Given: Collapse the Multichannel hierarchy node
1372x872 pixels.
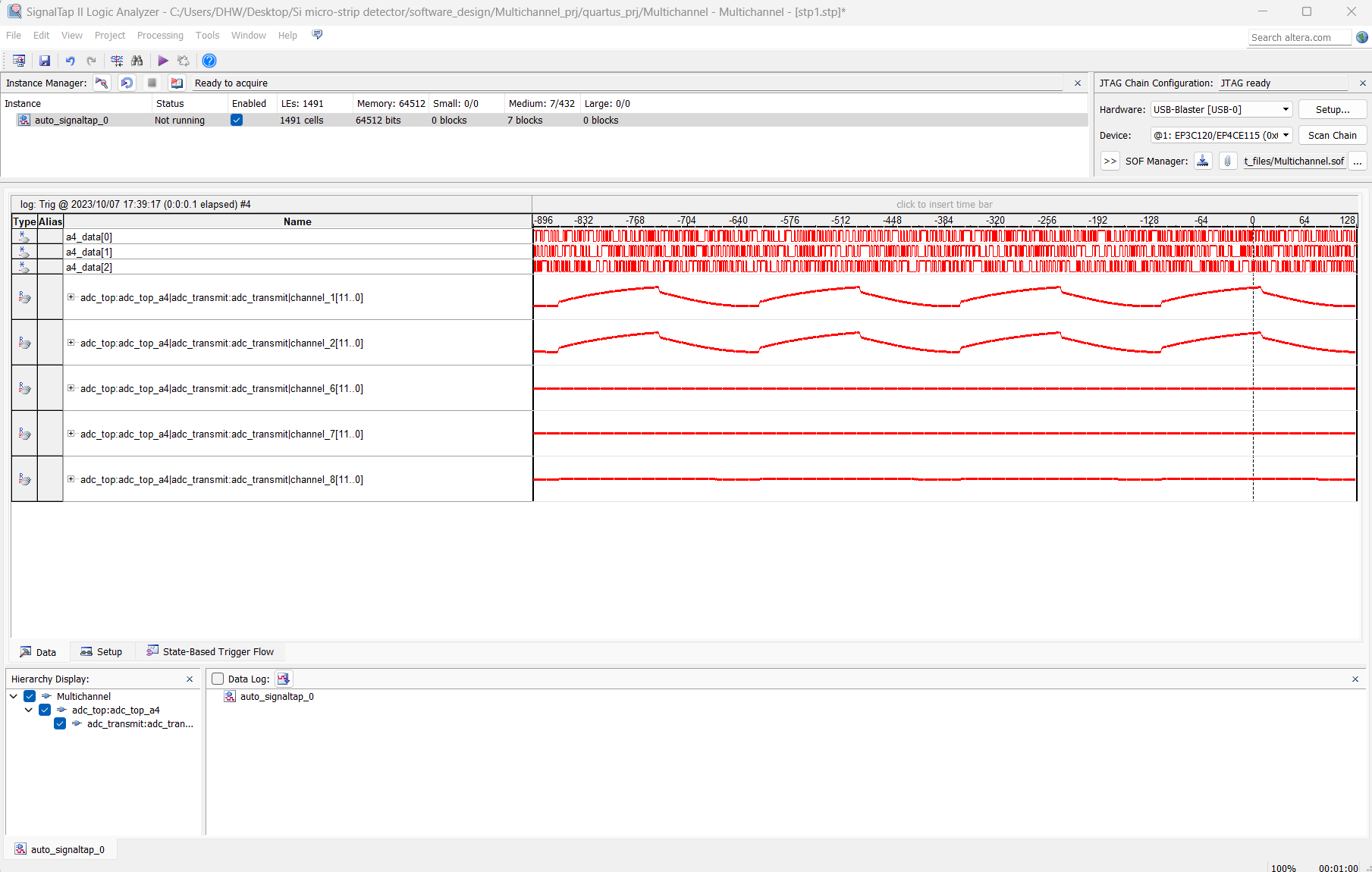Looking at the screenshot, I should 14,696.
